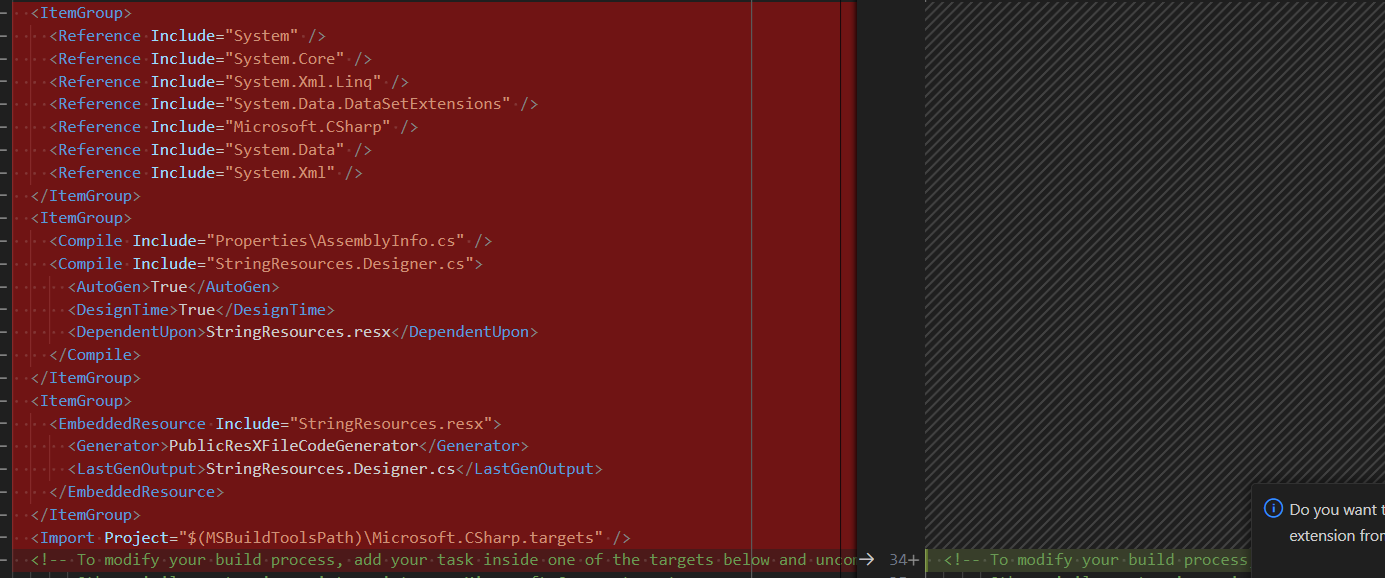Screen dimensions: 1385x578
Task: Select the Reference Include="System" line
Action: [x=188, y=36]
